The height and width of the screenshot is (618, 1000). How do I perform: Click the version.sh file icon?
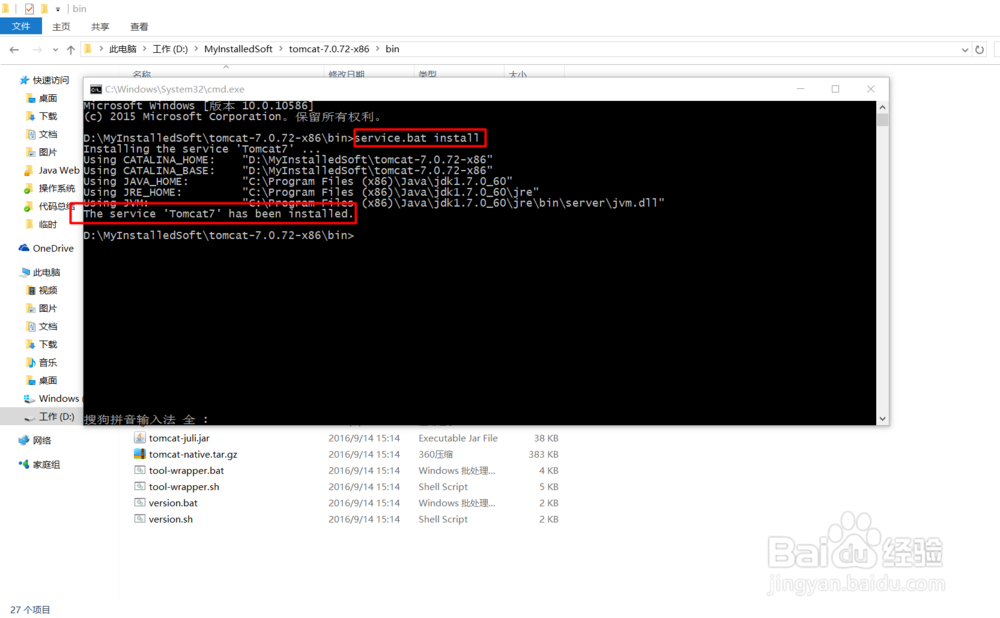click(140, 519)
